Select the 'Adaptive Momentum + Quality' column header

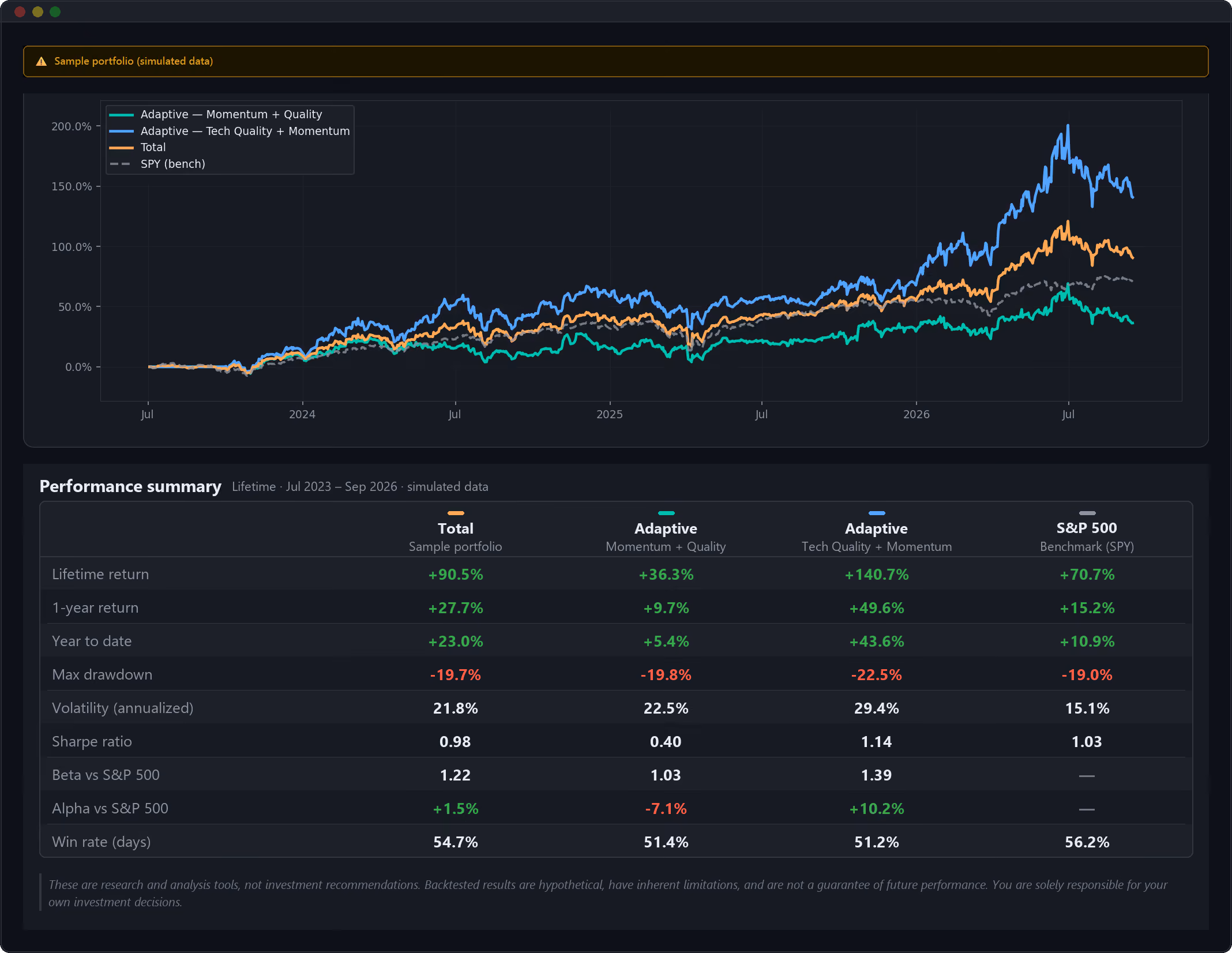(666, 537)
